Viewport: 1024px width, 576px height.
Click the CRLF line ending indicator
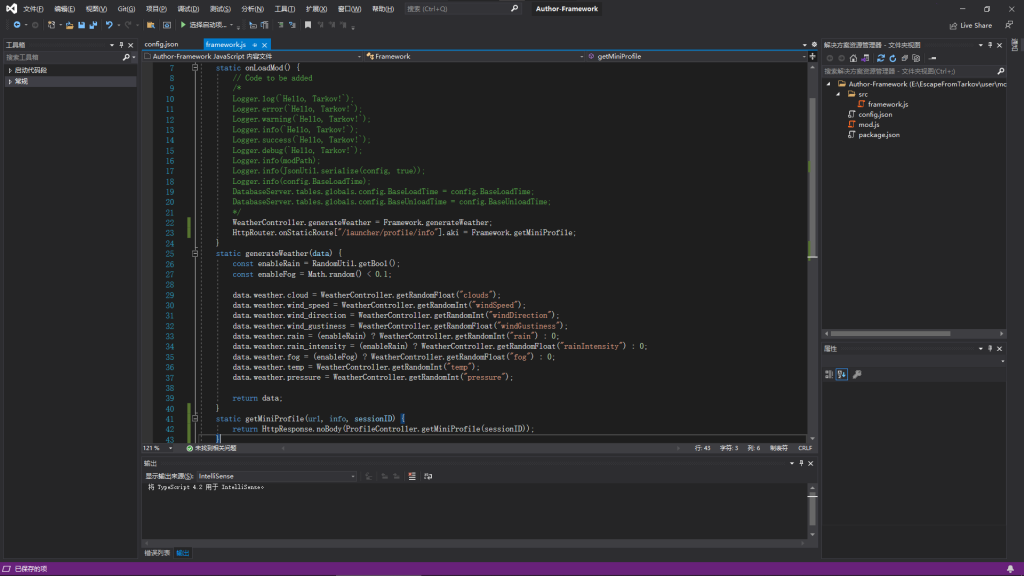tap(805, 448)
